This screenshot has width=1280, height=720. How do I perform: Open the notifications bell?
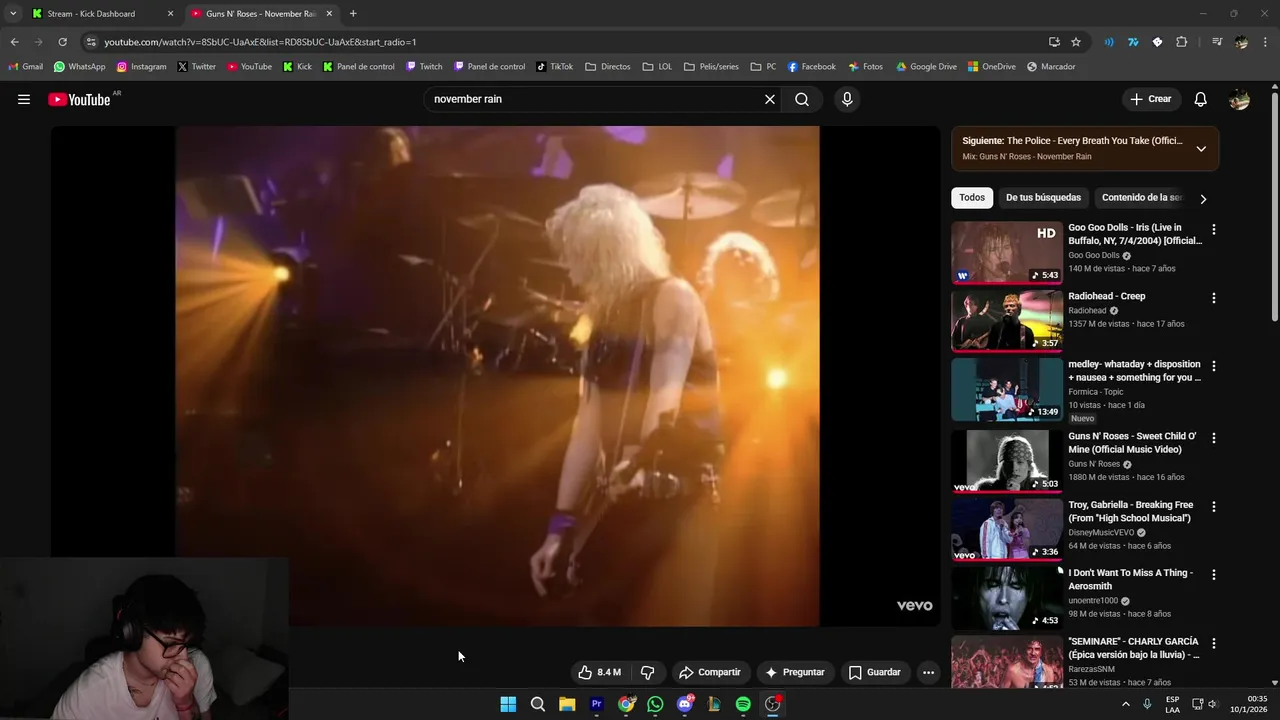1201,99
